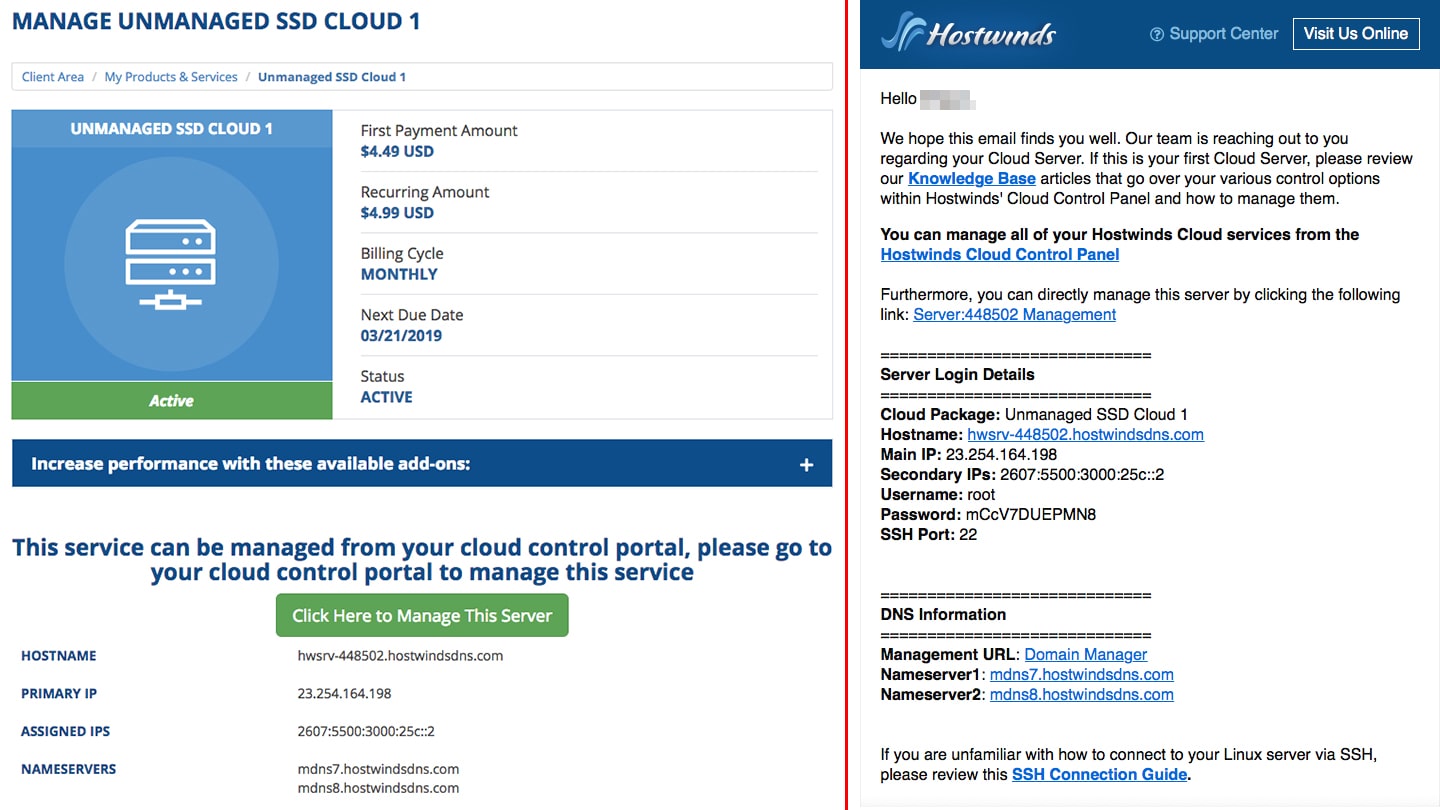The width and height of the screenshot is (1440, 810).
Task: Click mdns7.hostwindsdns.com in NAMESERVERS row
Action: 379,769
